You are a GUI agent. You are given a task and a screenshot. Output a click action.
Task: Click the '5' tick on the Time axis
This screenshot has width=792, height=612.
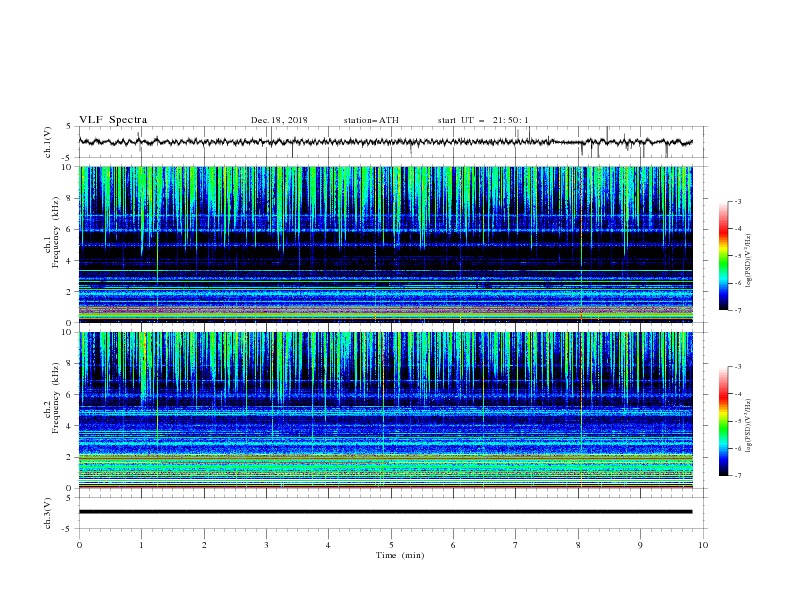pos(391,545)
